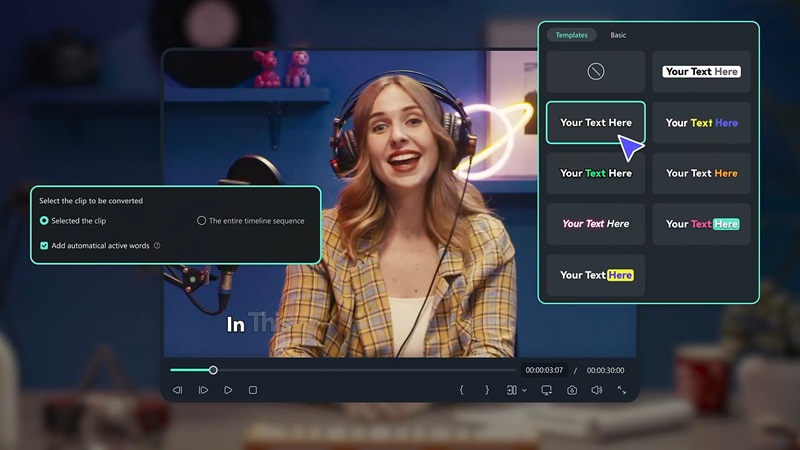Expand the preview layout dropdown arrow
This screenshot has width=800, height=450.
[x=525, y=390]
